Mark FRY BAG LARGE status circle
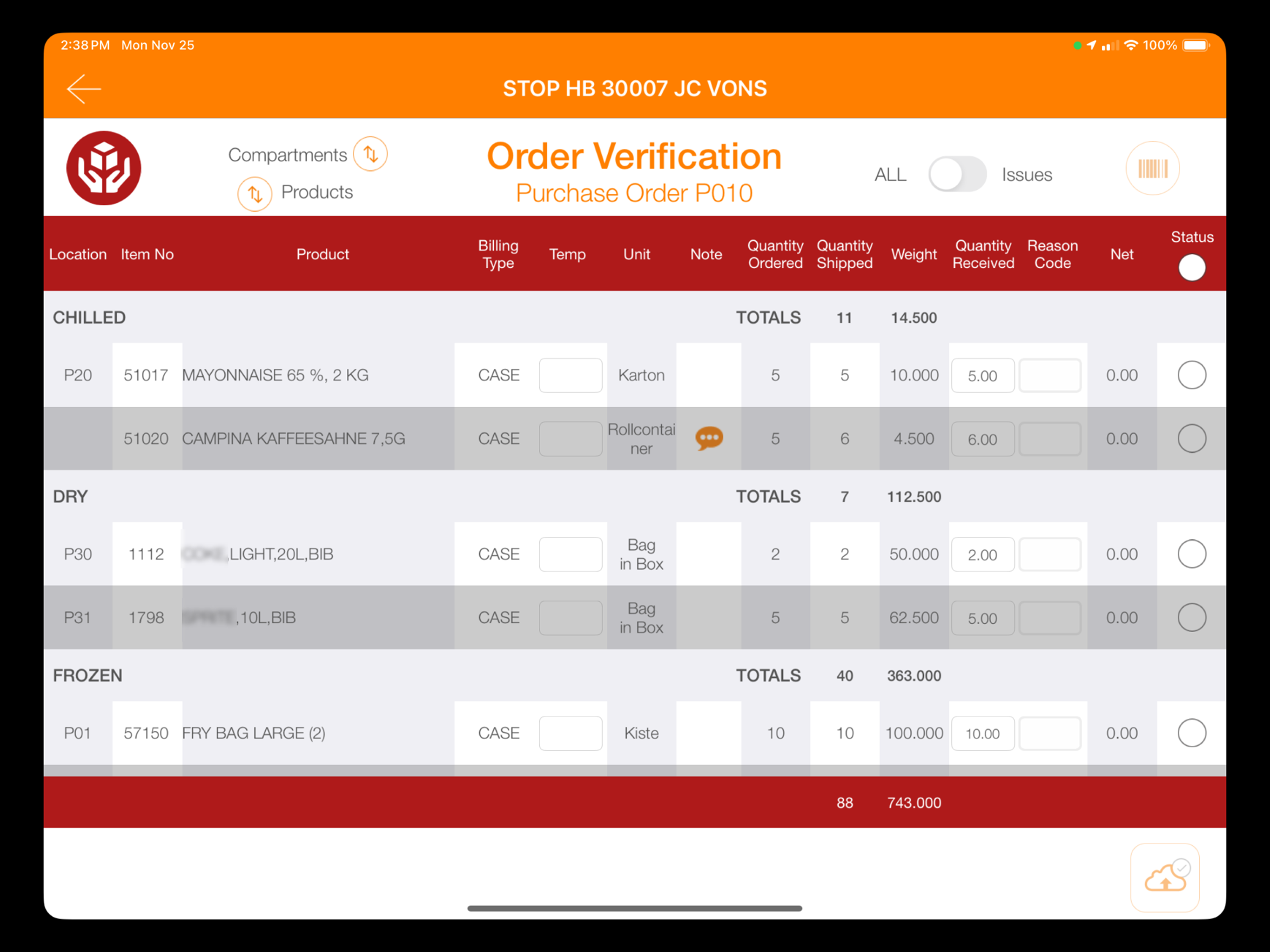The image size is (1270, 952). pyautogui.click(x=1192, y=733)
